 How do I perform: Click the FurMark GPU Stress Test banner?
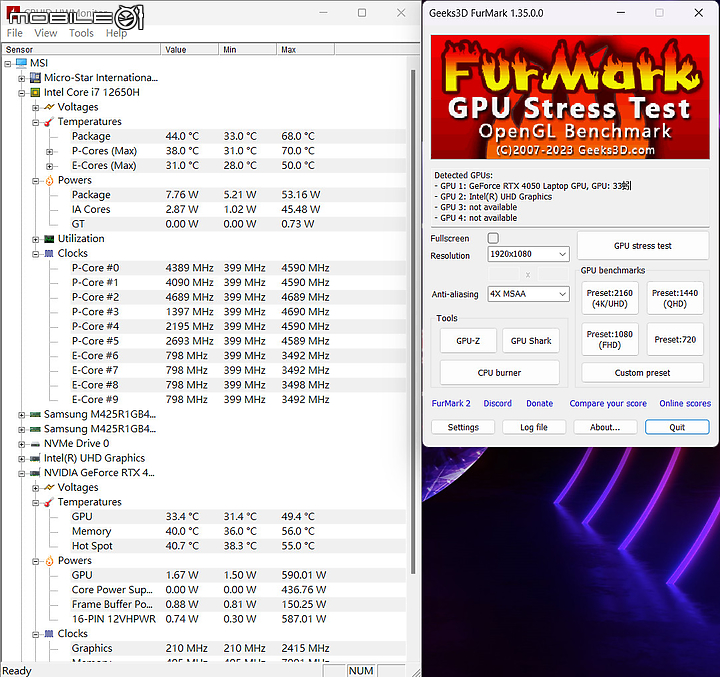tap(570, 97)
